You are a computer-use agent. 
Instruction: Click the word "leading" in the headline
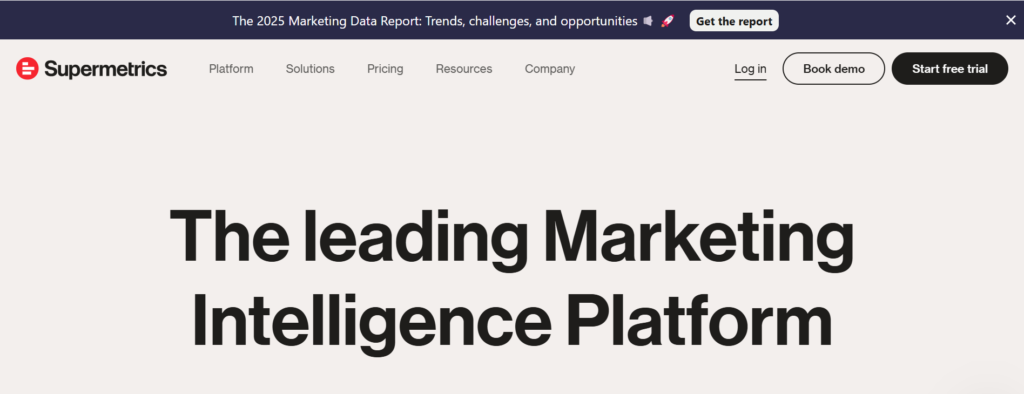tap(415, 239)
